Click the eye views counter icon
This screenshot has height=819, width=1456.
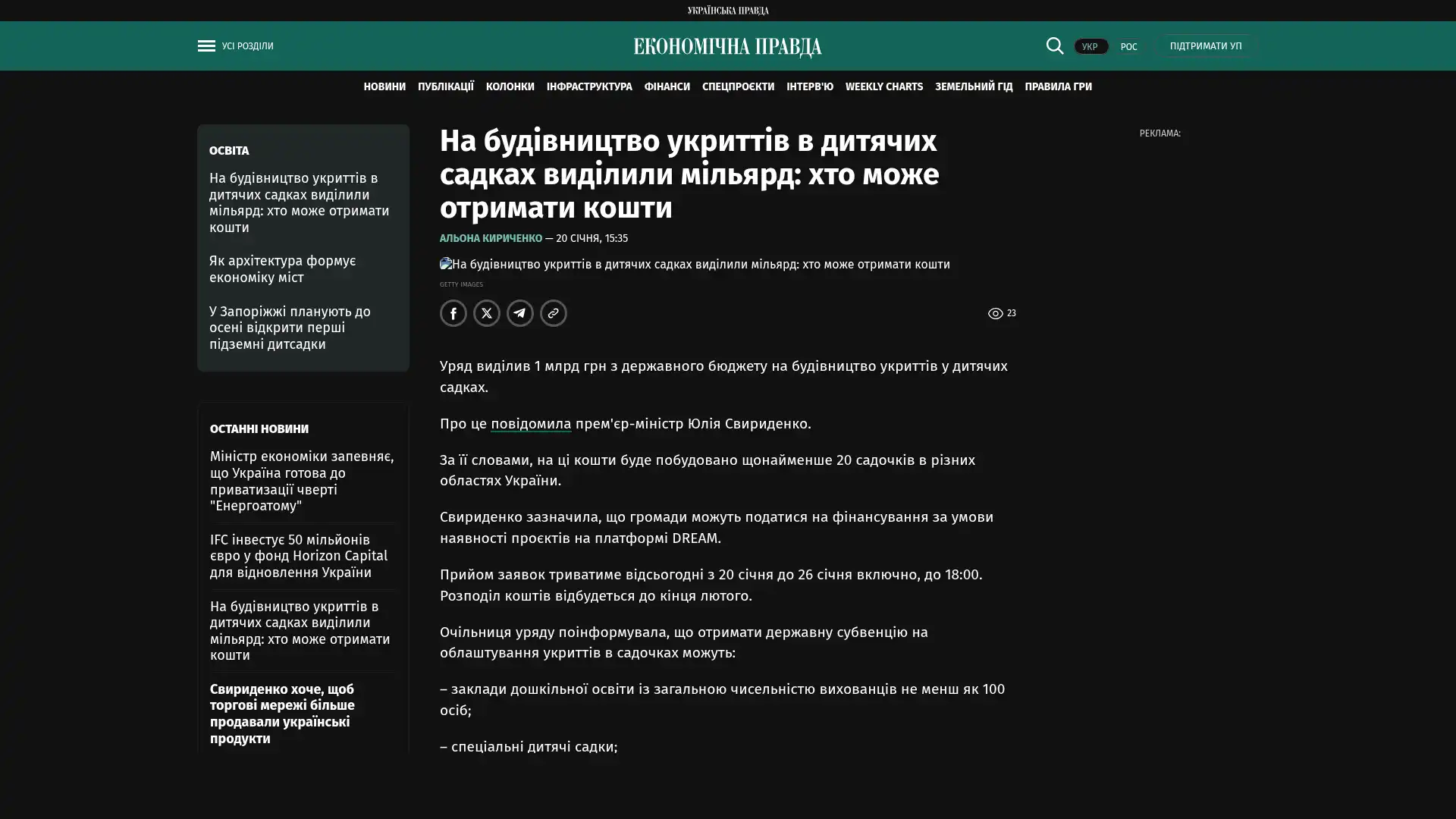995,313
